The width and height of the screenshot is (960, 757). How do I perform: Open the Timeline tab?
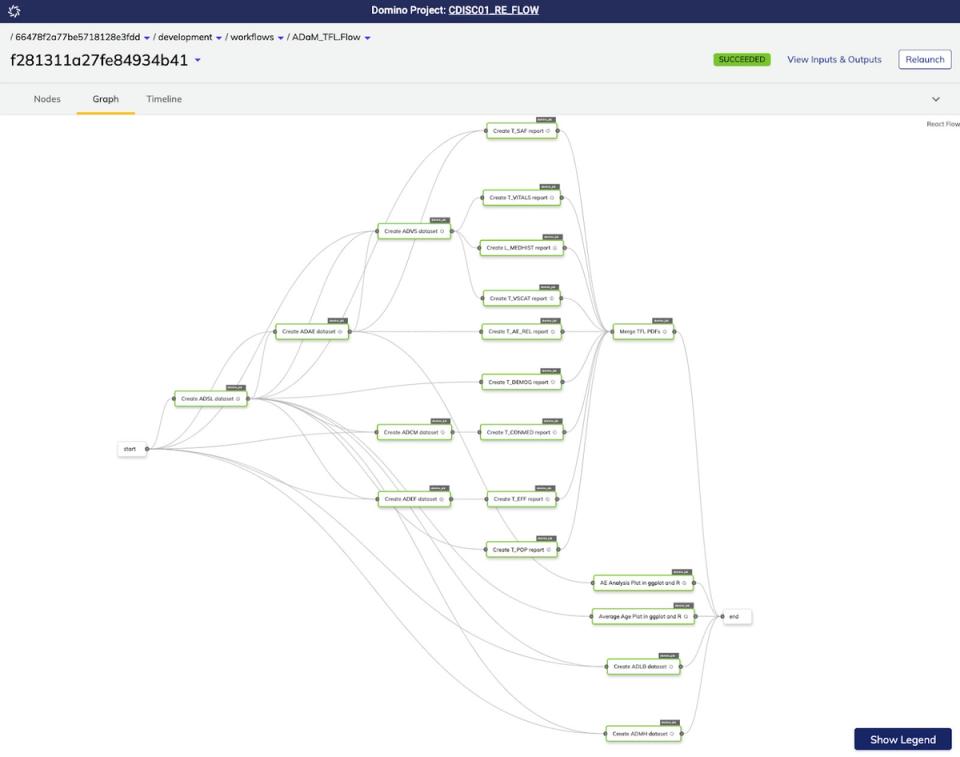[x=163, y=99]
